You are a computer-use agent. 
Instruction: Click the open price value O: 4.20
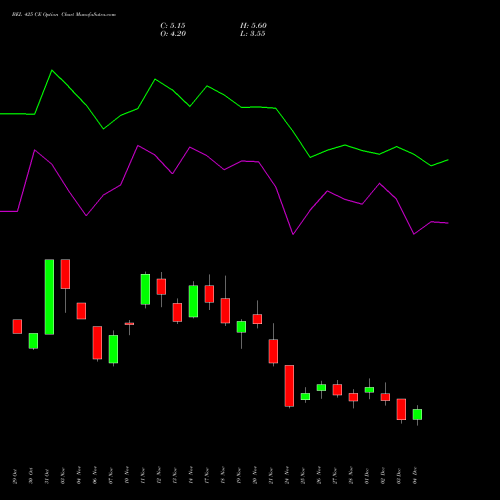click(x=173, y=34)
